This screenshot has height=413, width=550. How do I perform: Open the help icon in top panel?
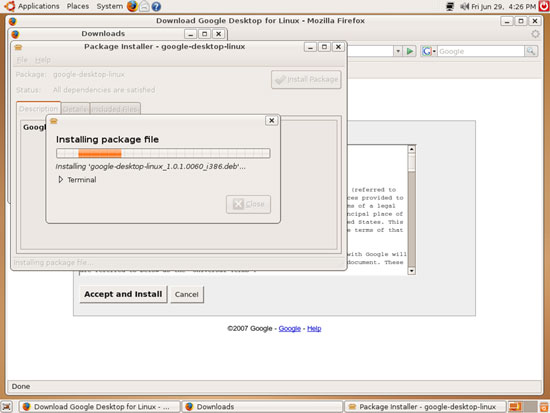click(156, 6)
